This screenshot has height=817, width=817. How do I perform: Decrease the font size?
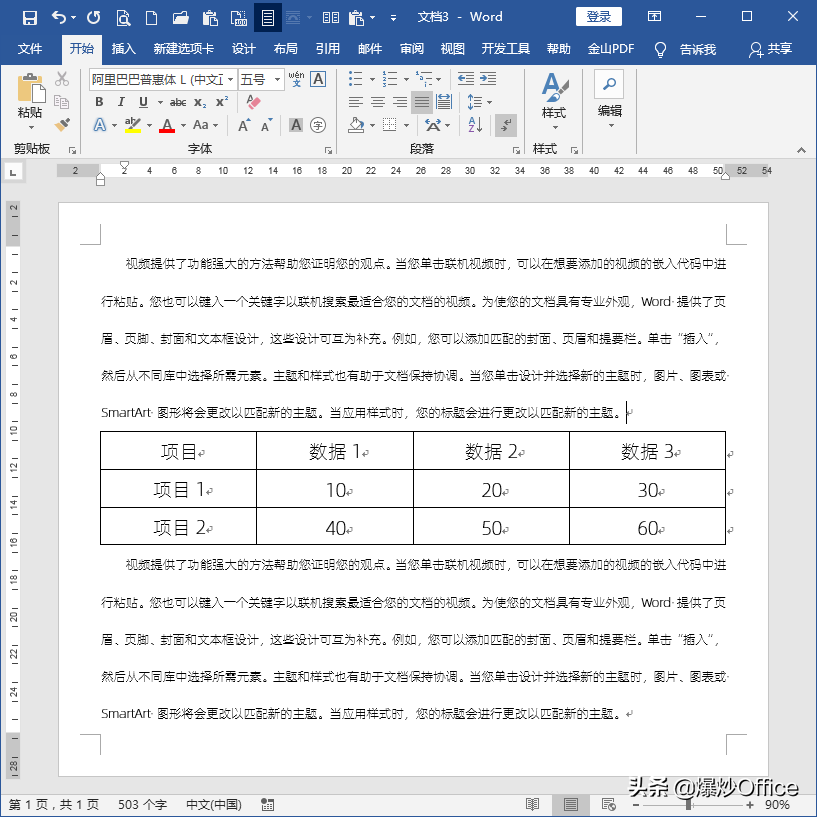266,125
